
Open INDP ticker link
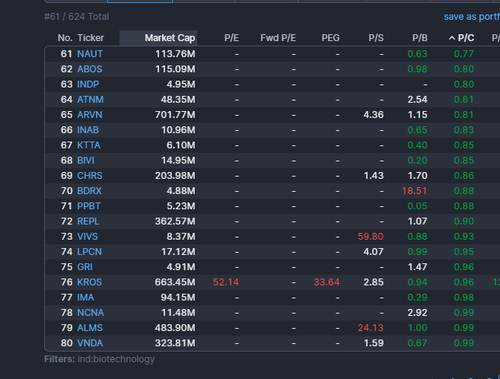(x=88, y=84)
